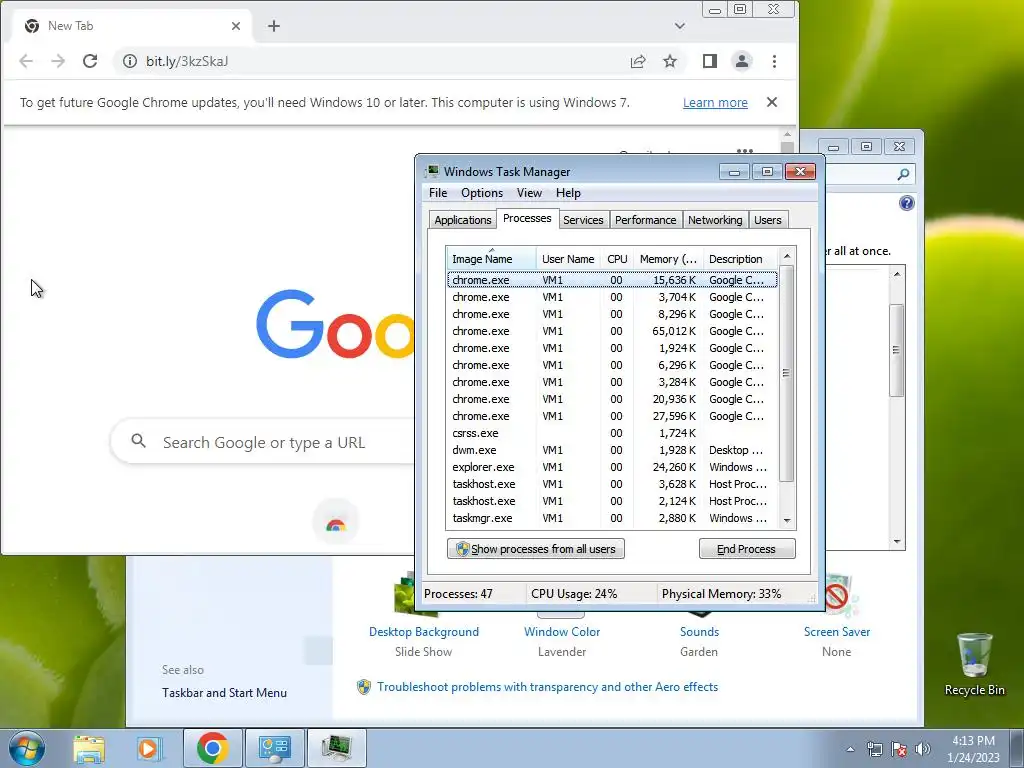Open volume control in system tray
Image resolution: width=1024 pixels, height=768 pixels.
pos(922,749)
